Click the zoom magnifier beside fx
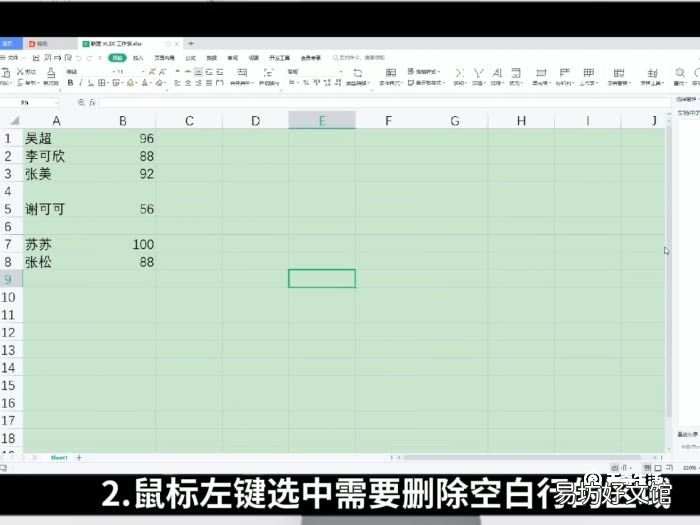The height and width of the screenshot is (525, 700). (81, 102)
